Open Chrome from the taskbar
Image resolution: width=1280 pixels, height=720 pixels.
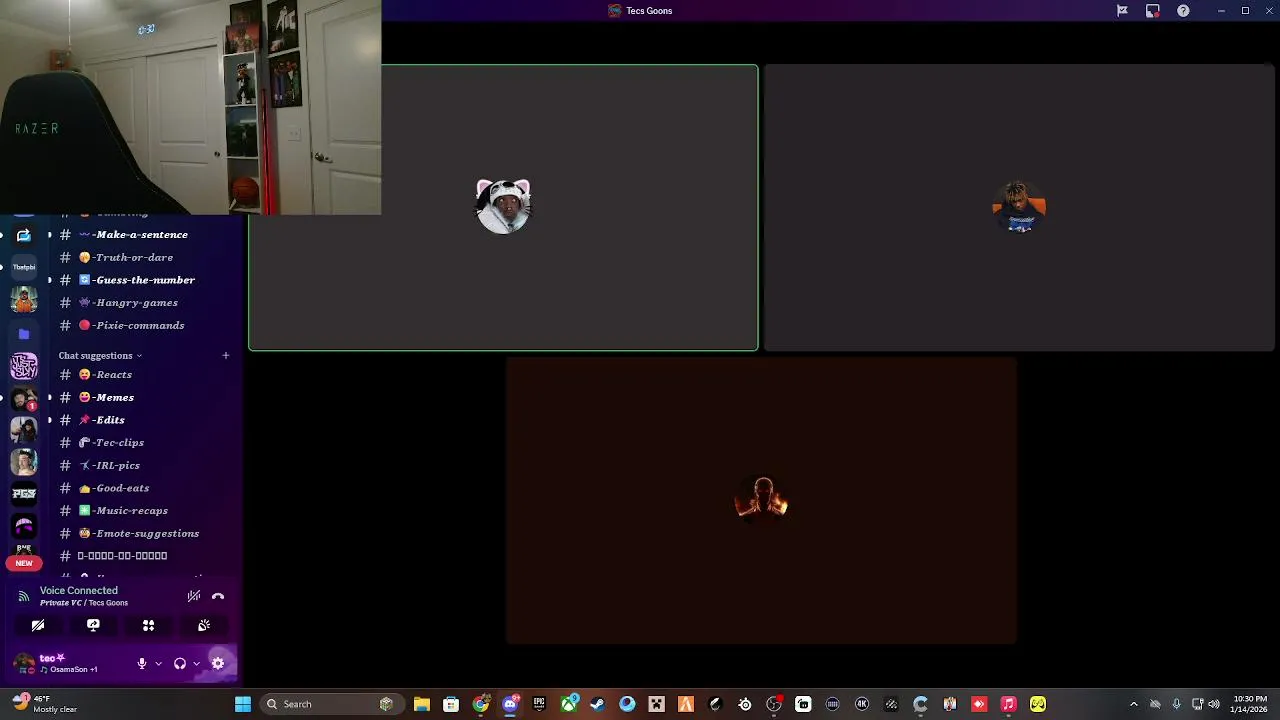pos(481,704)
